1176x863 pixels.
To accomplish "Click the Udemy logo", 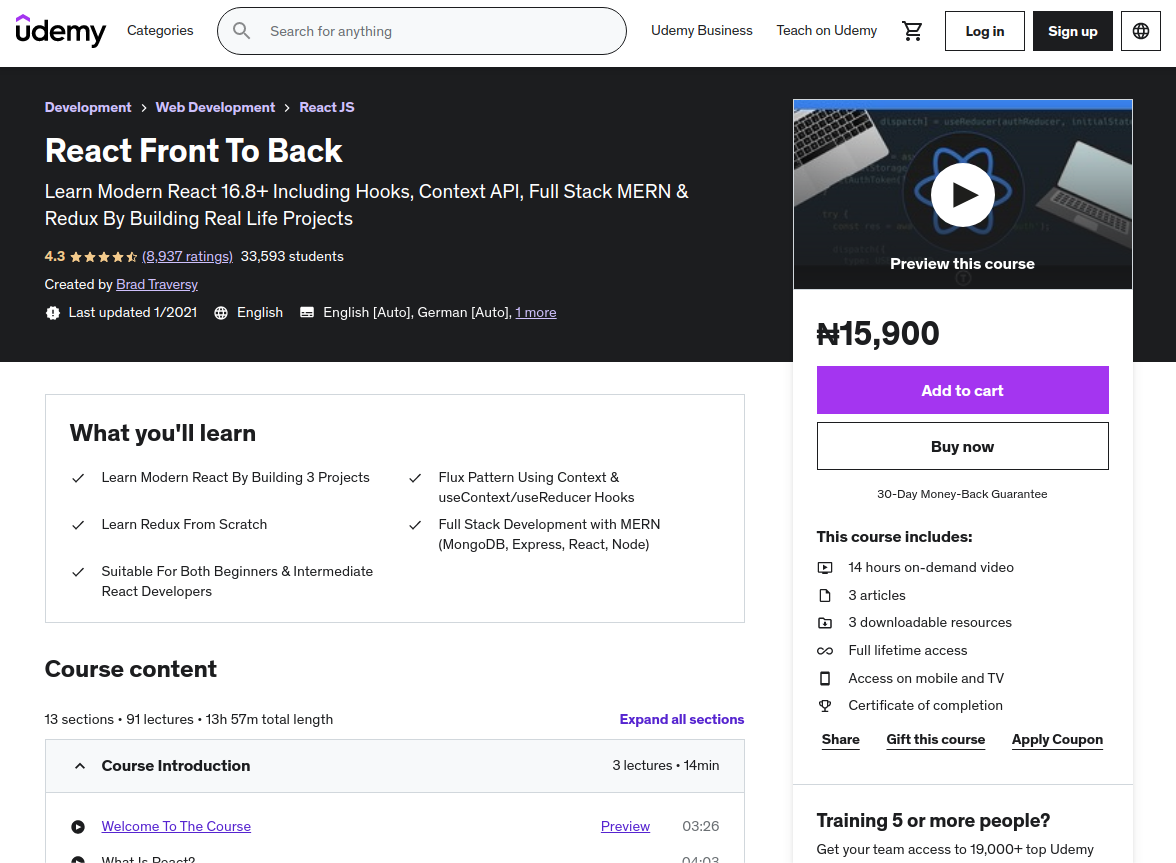I will [61, 31].
